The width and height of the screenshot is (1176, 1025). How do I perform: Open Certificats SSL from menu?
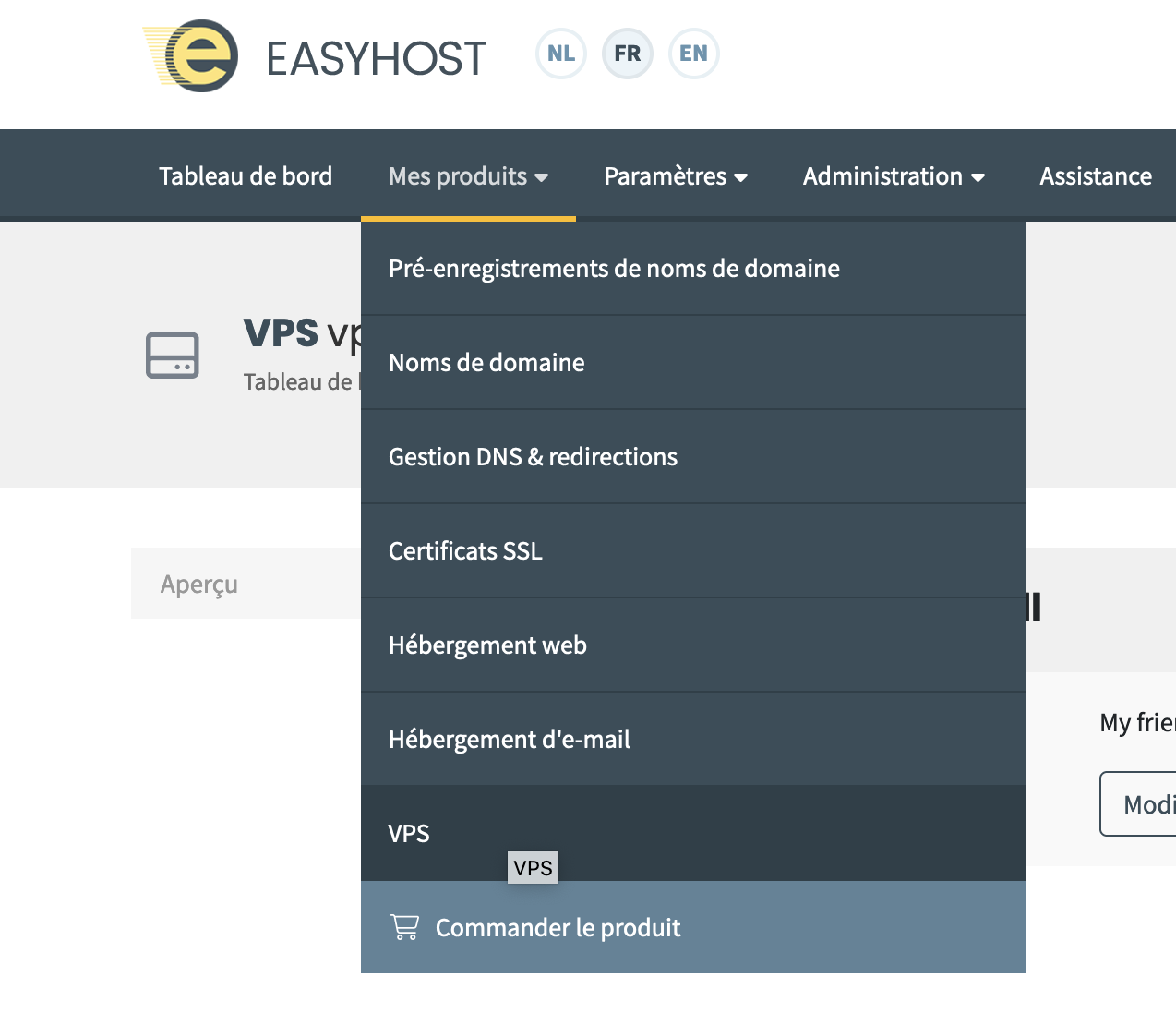click(x=465, y=551)
